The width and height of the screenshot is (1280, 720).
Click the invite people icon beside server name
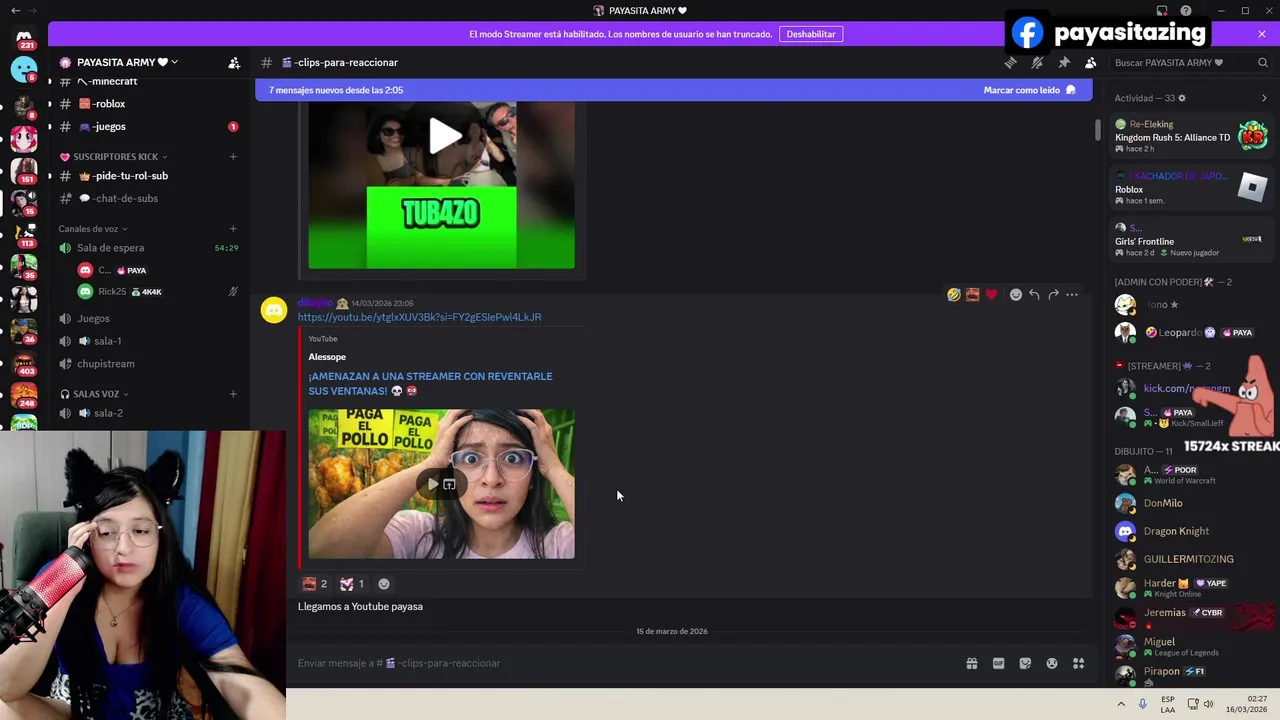click(234, 62)
